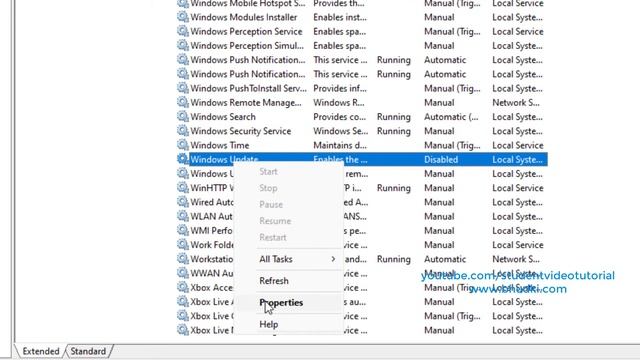Click disabled Start in context menu
Image resolution: width=640 pixels, height=360 pixels.
point(268,171)
